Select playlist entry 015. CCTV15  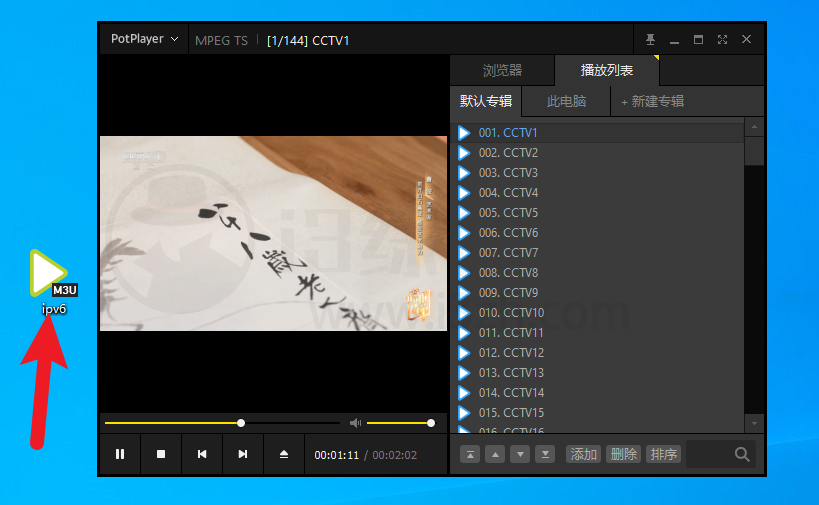pyautogui.click(x=598, y=413)
